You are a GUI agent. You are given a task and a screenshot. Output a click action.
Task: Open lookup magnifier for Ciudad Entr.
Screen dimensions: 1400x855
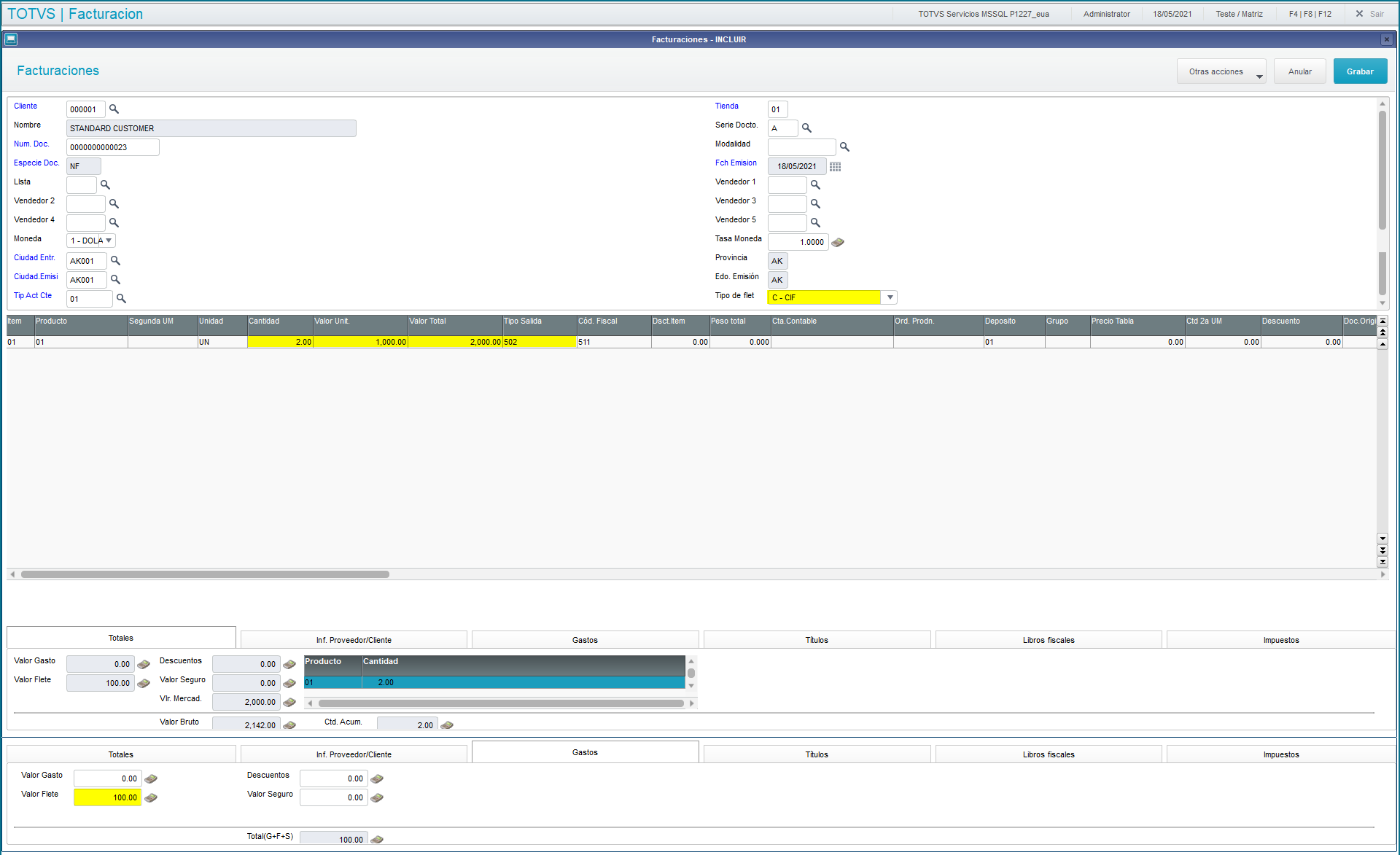coord(115,261)
